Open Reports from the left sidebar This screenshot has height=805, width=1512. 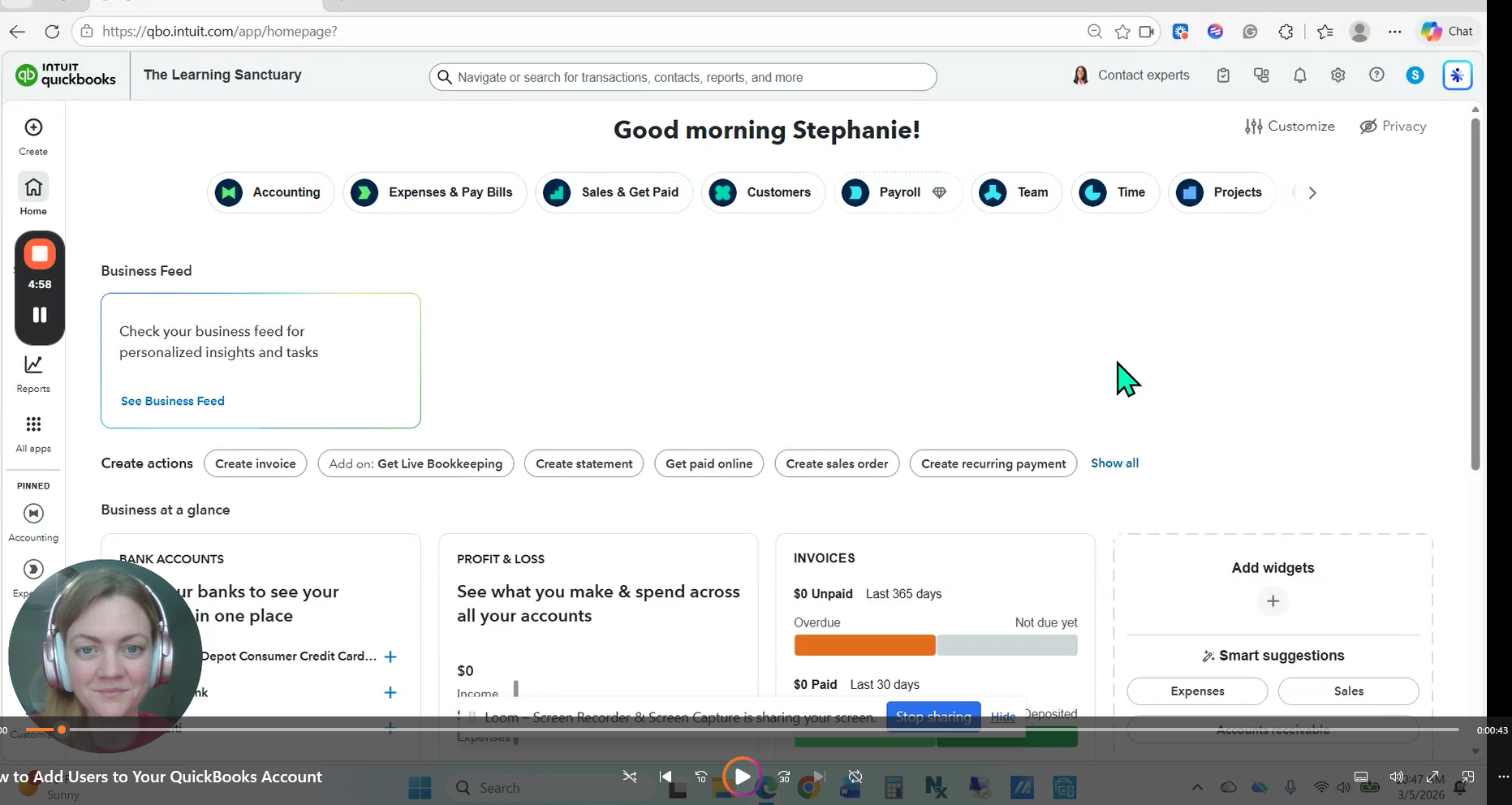point(33,374)
